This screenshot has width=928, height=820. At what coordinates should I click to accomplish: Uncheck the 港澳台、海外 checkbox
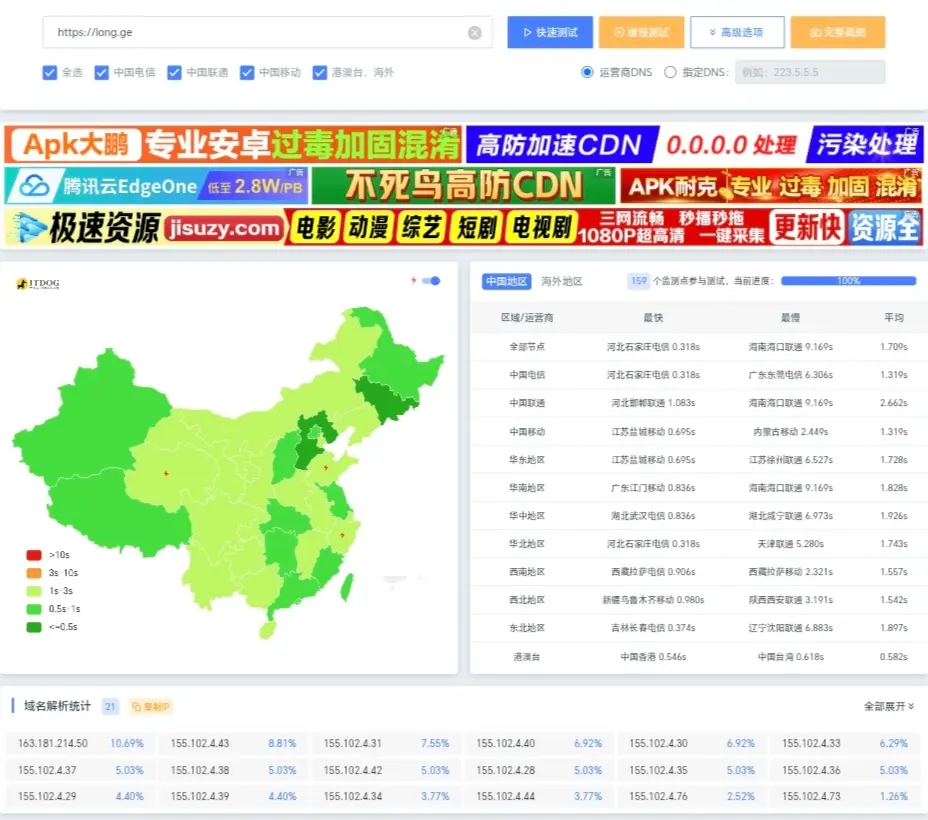tap(320, 72)
